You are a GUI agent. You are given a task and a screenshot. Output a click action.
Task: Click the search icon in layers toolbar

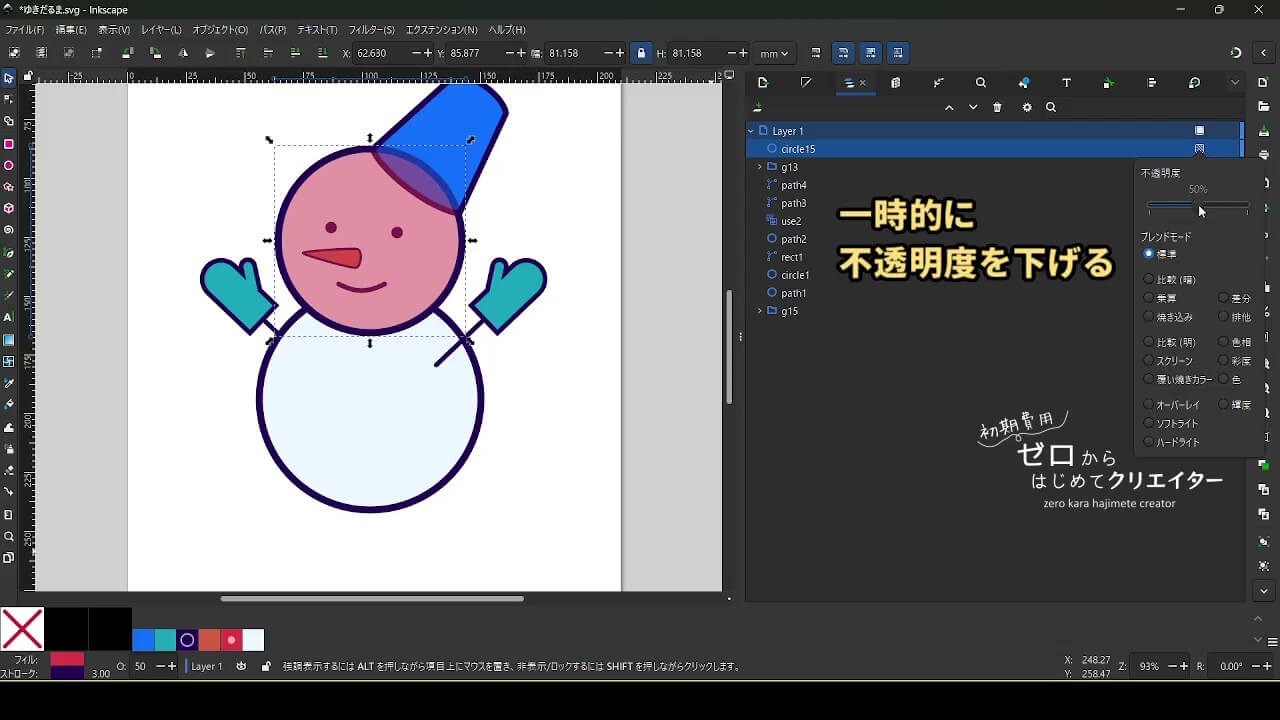(x=1051, y=108)
